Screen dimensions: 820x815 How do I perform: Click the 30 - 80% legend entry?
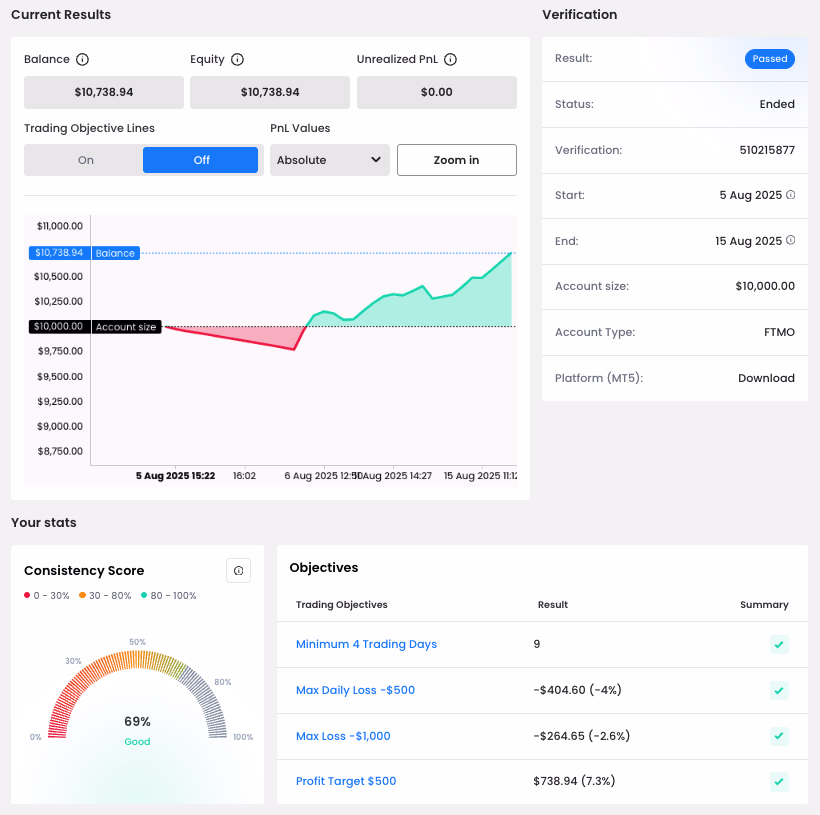click(x=105, y=595)
